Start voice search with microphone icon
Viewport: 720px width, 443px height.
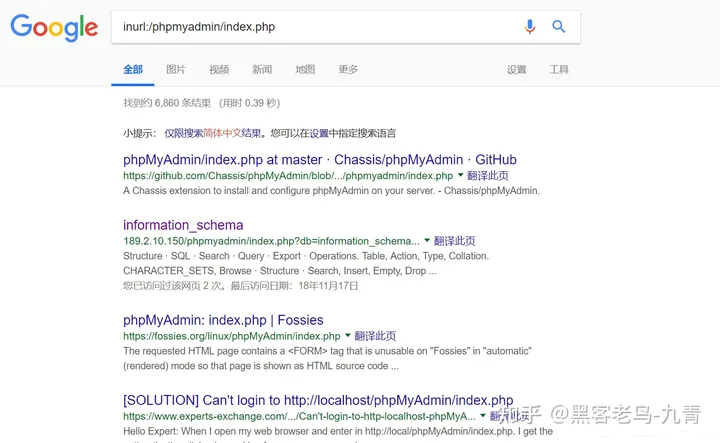pyautogui.click(x=529, y=27)
